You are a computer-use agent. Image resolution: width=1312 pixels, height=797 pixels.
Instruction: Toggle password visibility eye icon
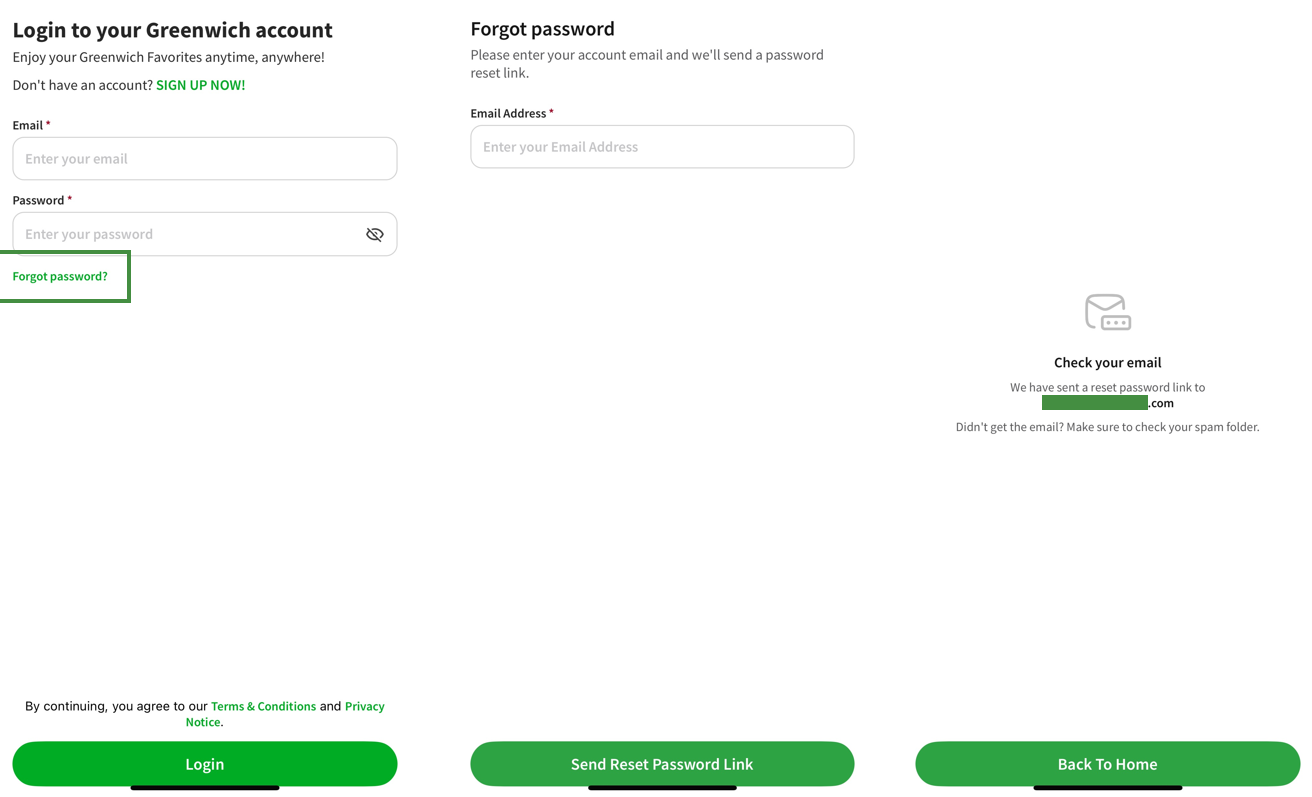(x=374, y=234)
